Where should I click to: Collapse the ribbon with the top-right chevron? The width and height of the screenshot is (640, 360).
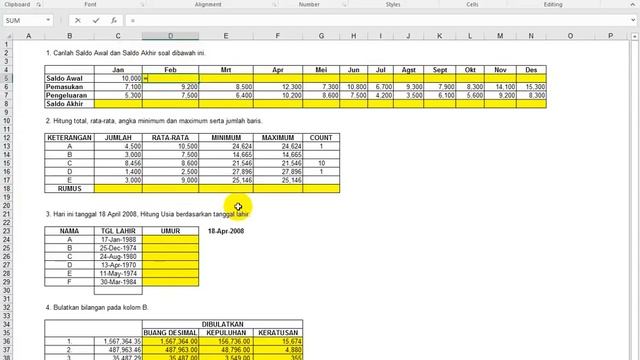pos(633,4)
